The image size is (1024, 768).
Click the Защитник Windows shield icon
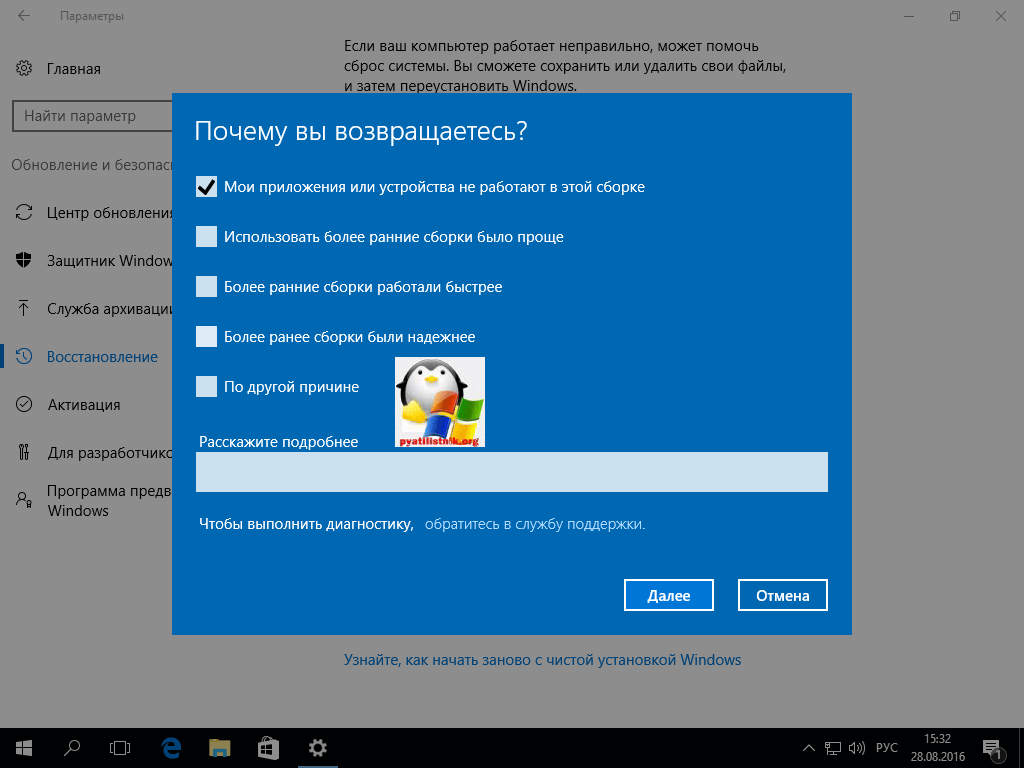24,261
